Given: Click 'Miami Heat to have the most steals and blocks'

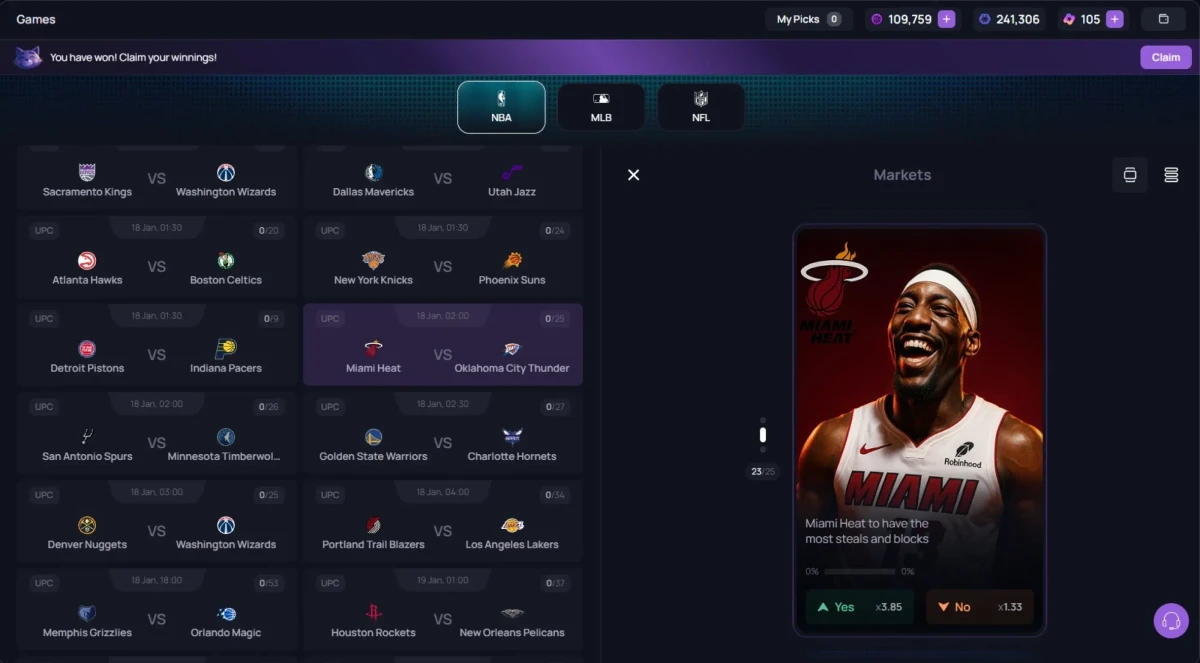Looking at the screenshot, I should [867, 531].
